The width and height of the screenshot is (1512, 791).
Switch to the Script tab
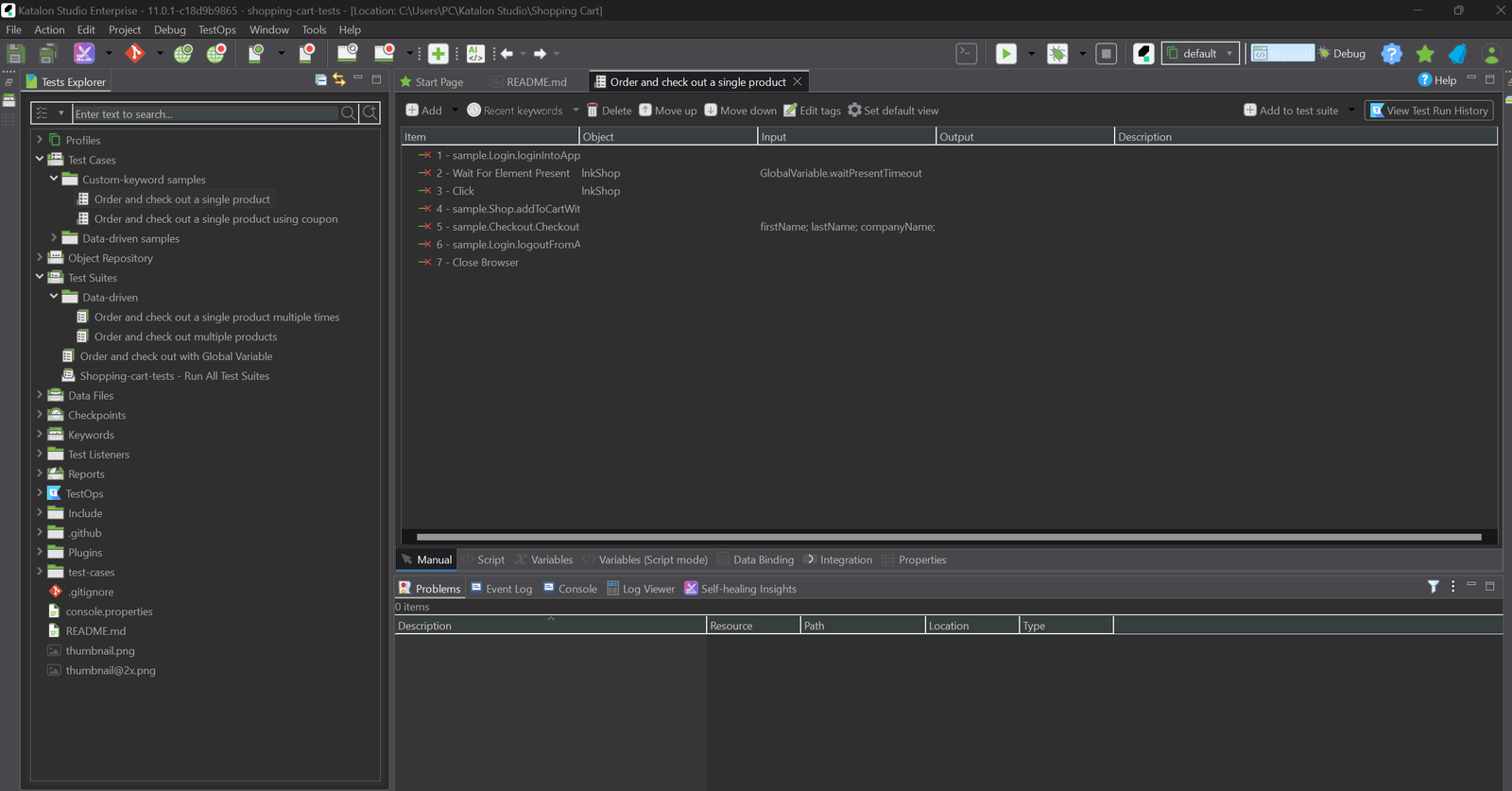point(483,559)
